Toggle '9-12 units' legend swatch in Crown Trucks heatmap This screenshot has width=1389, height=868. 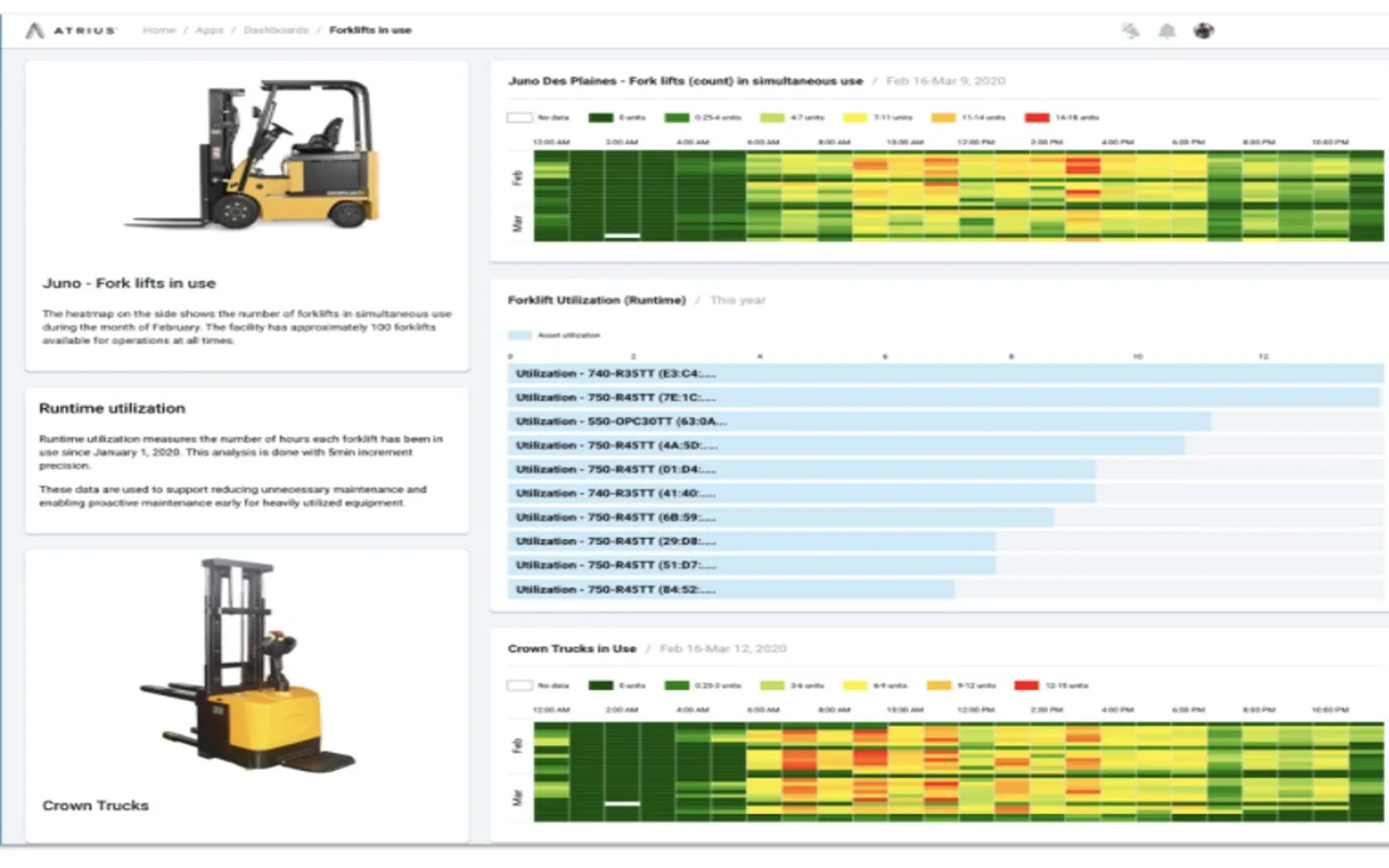click(x=939, y=686)
